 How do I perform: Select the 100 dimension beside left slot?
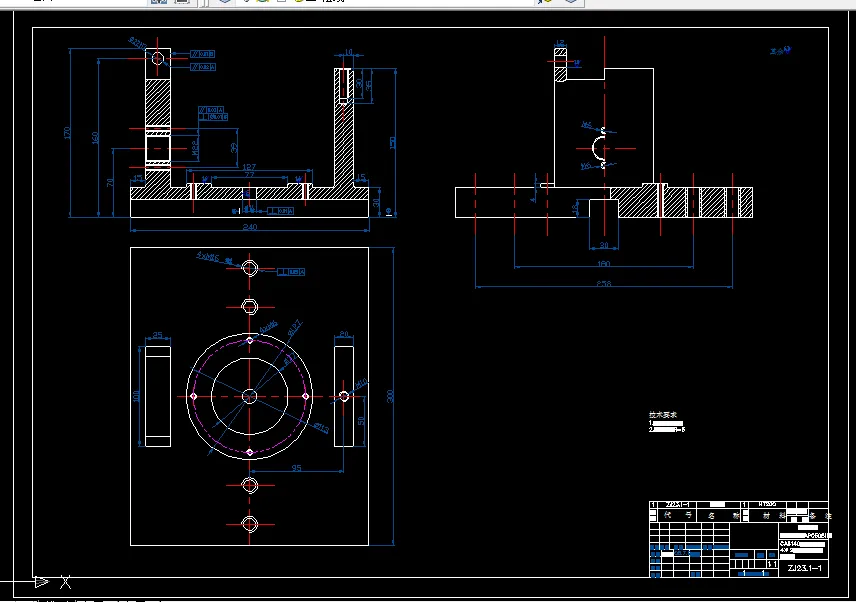point(136,396)
